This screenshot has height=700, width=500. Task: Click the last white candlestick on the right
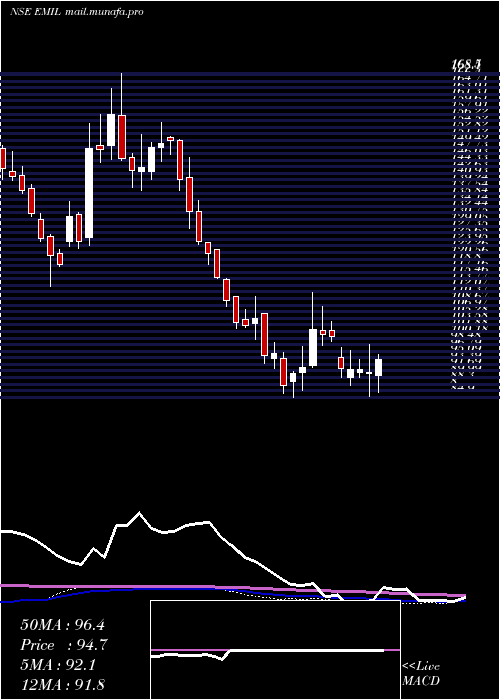pyautogui.click(x=379, y=367)
